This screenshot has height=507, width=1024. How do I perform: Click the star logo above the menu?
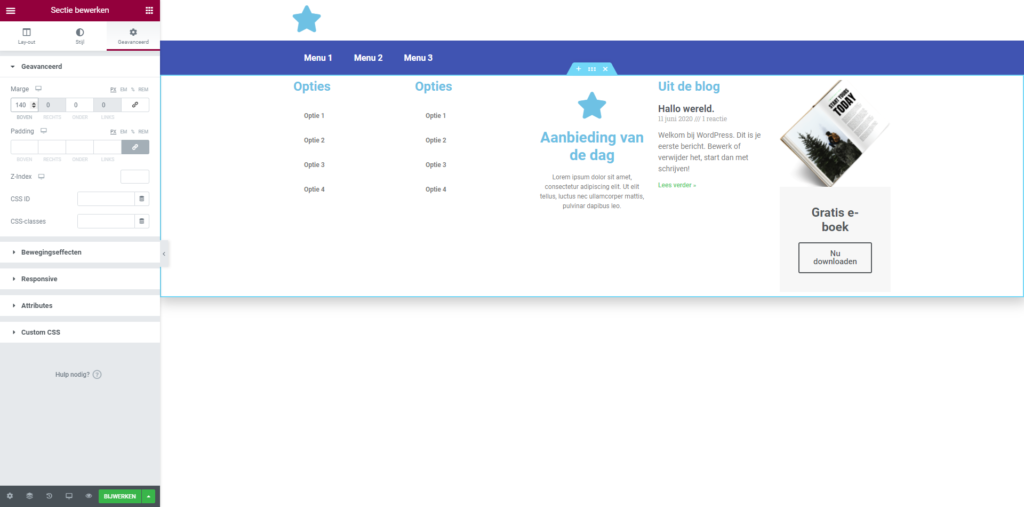coord(306,19)
